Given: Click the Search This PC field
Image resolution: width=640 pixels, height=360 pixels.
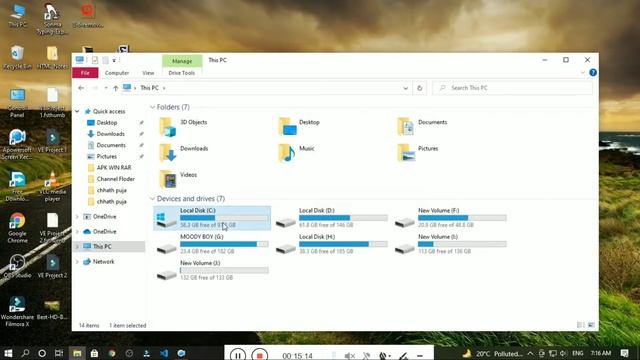Looking at the screenshot, I should tap(512, 88).
